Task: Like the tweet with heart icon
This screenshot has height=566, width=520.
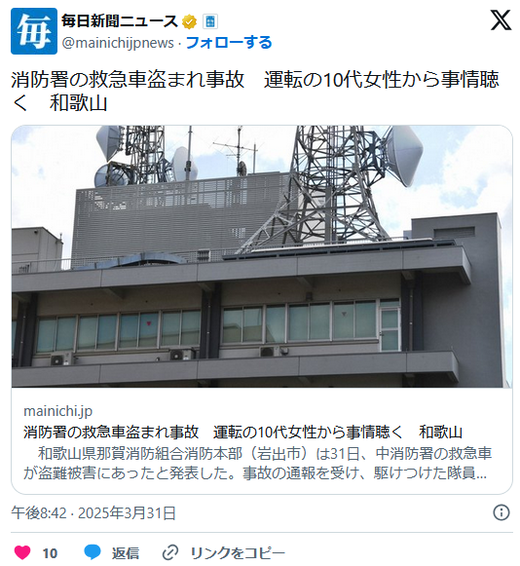Action: [x=22, y=553]
